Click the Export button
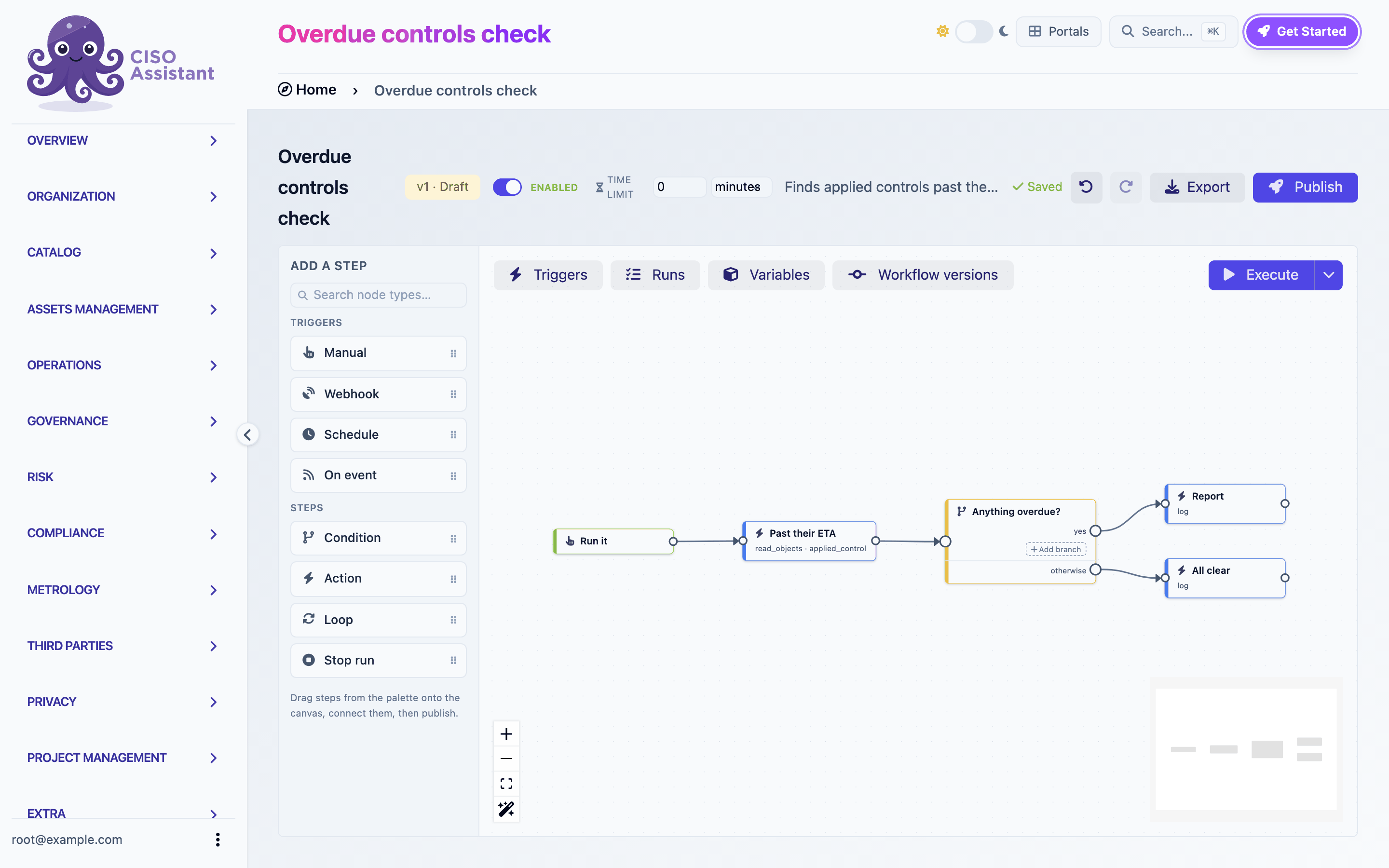 tap(1197, 187)
